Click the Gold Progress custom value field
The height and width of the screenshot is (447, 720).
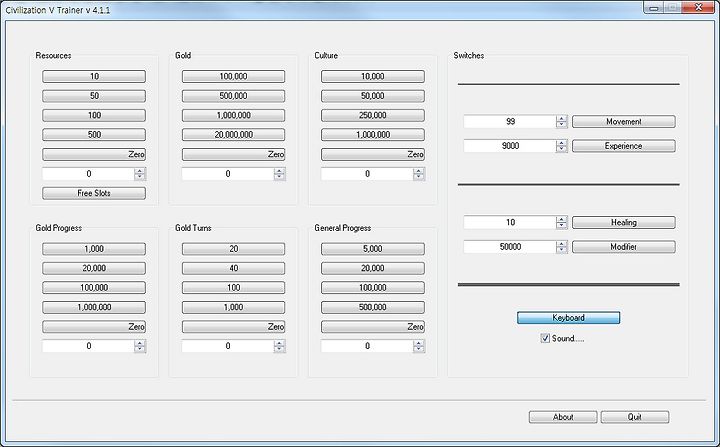point(89,346)
